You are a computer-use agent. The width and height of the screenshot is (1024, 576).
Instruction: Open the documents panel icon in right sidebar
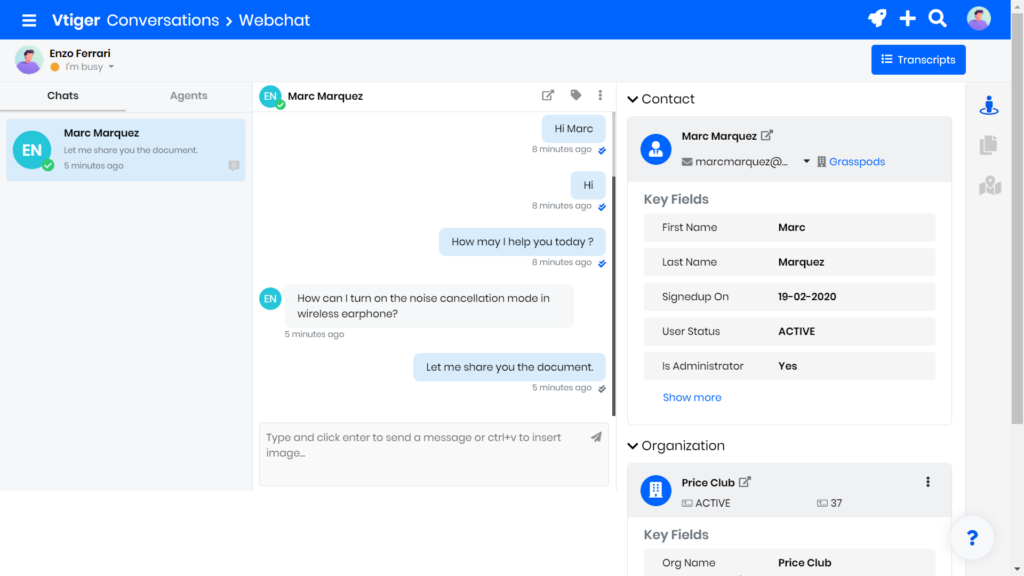point(989,145)
